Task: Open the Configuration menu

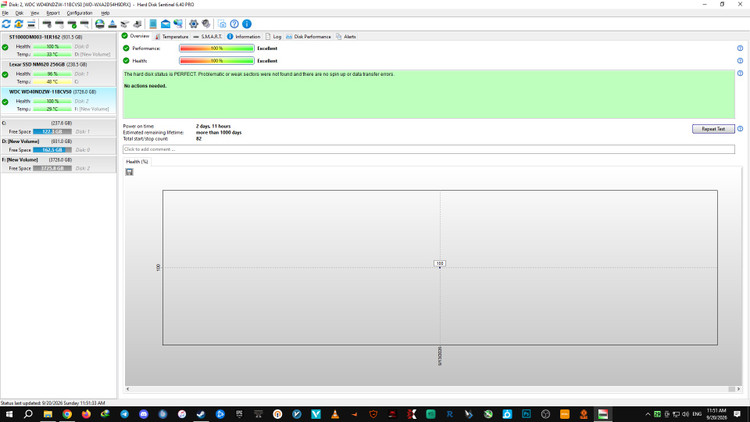Action: (79, 13)
